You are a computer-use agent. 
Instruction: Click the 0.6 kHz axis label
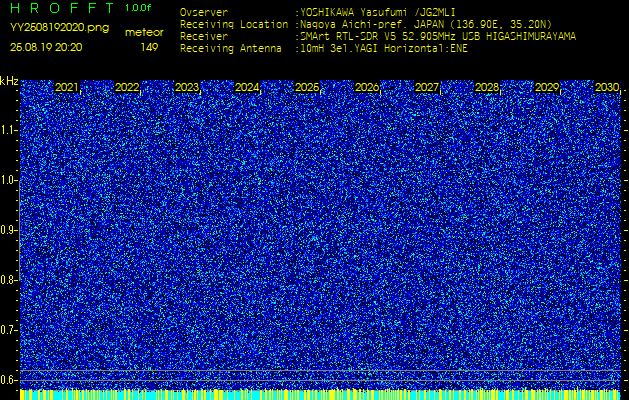click(x=8, y=380)
